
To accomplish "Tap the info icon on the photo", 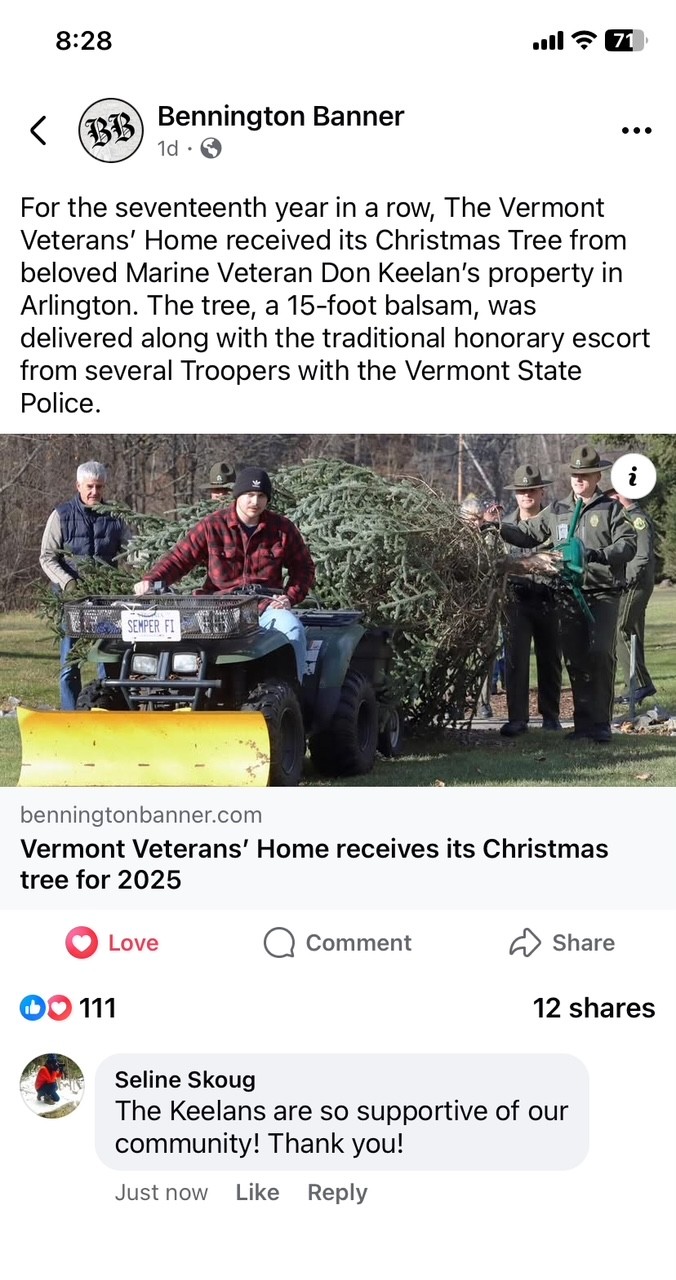I will (x=632, y=477).
